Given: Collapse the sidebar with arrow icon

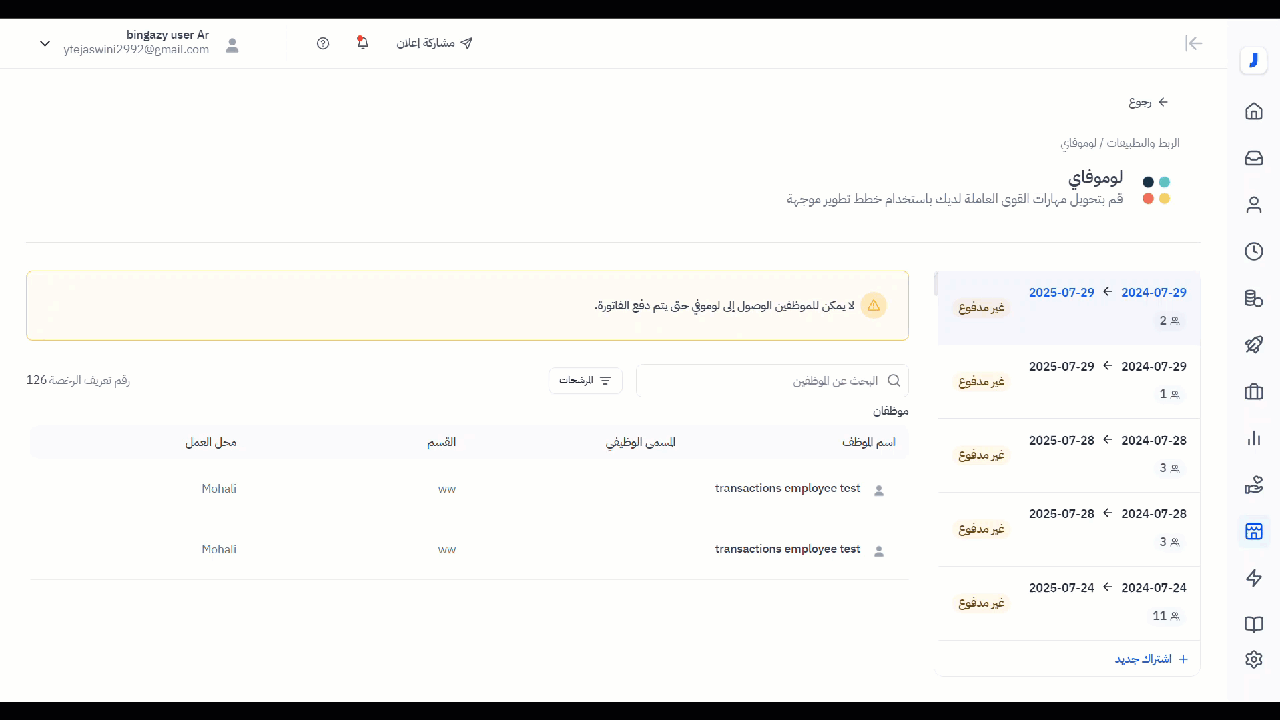Looking at the screenshot, I should 1193,43.
